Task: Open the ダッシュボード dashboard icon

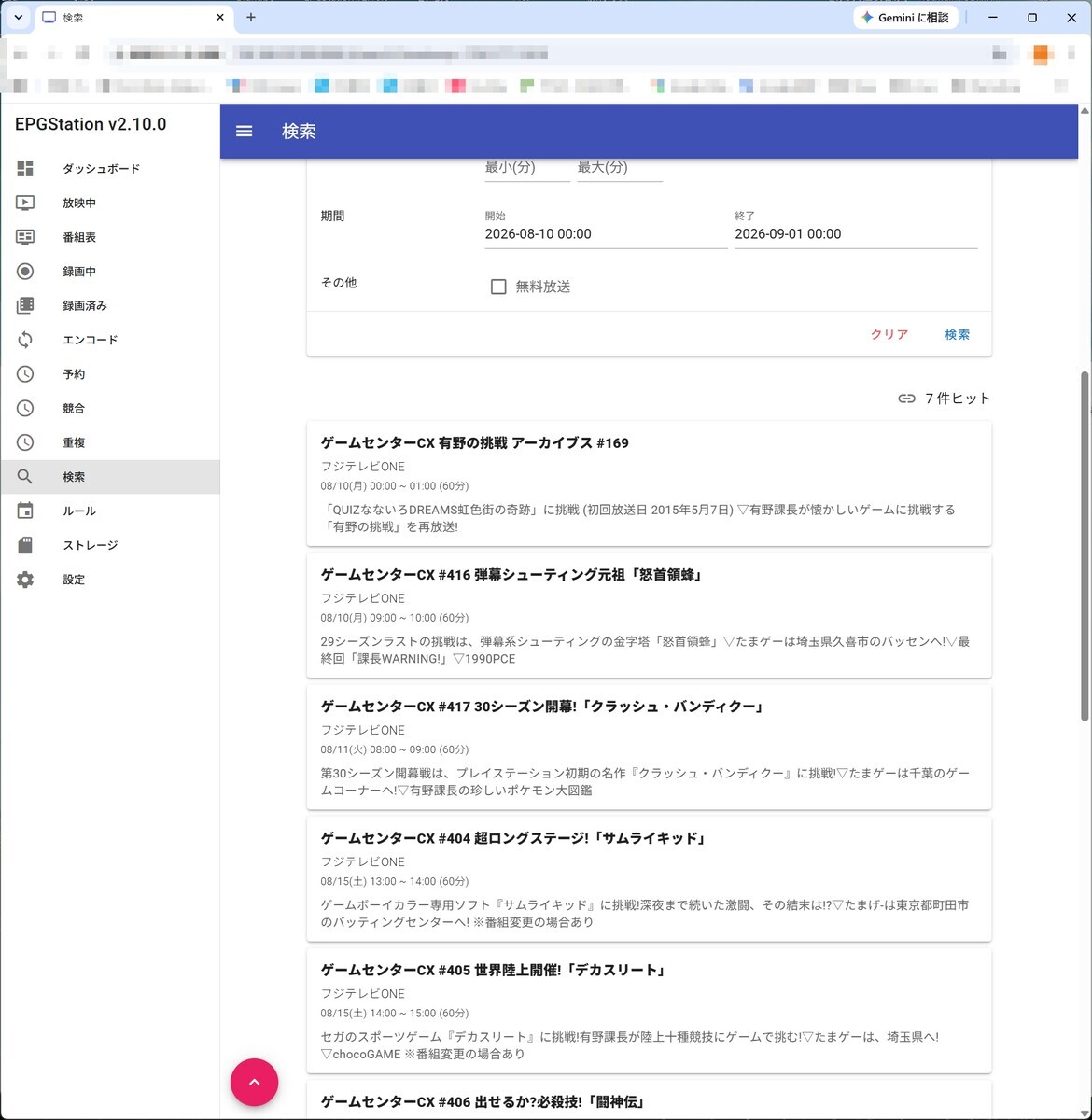Action: click(x=25, y=169)
